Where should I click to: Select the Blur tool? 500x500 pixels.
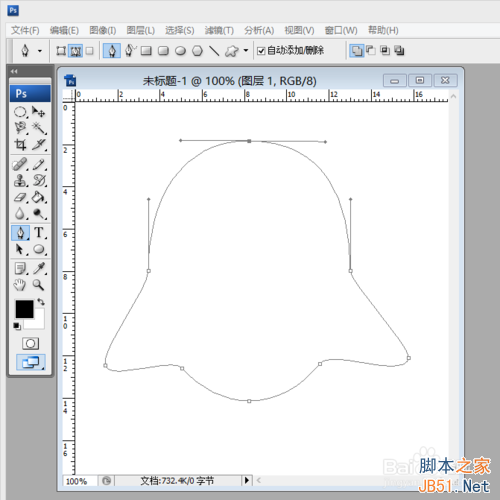pyautogui.click(x=20, y=213)
